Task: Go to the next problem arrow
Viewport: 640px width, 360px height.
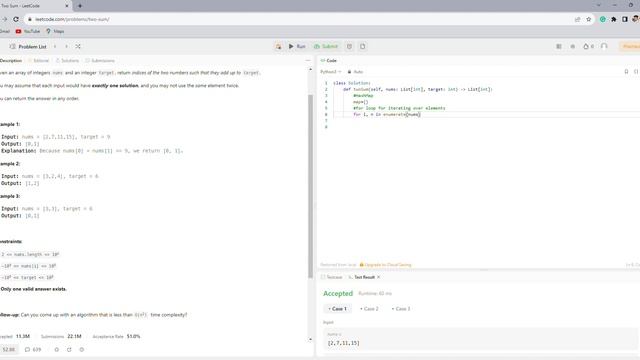Action: (67, 47)
